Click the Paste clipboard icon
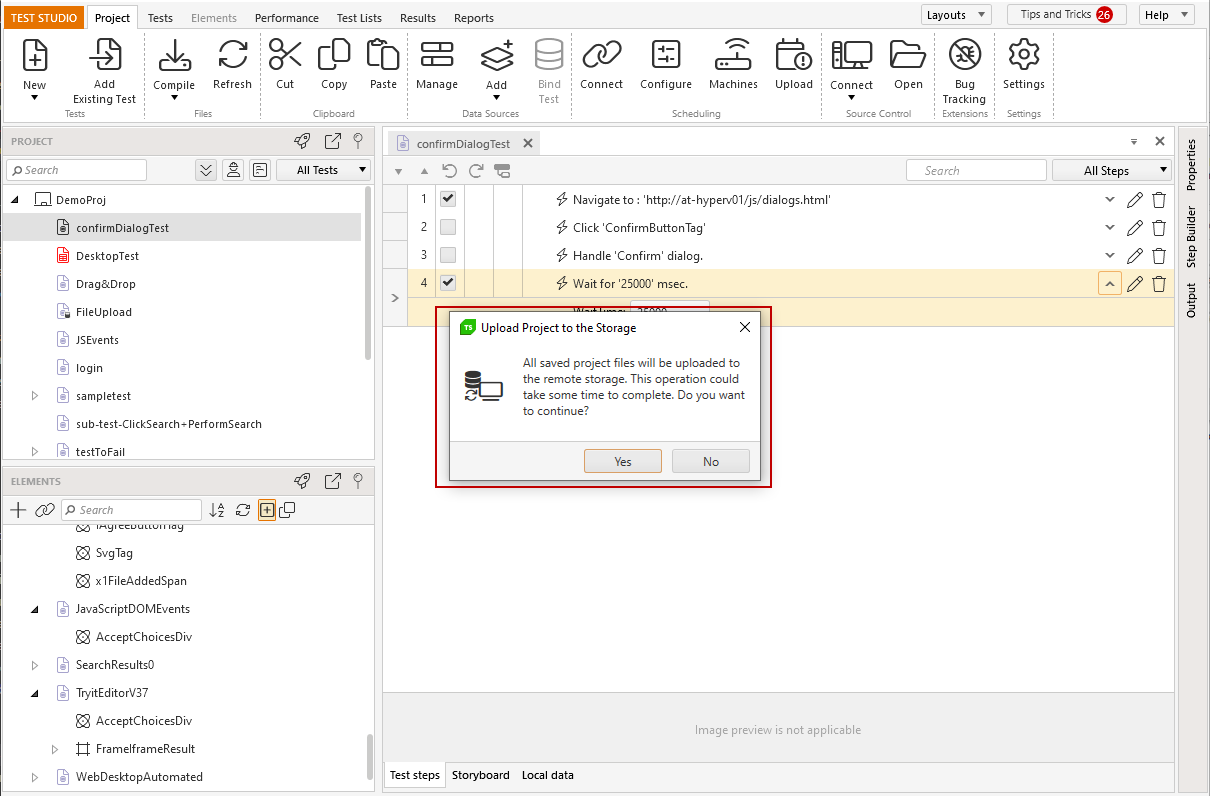The width and height of the screenshot is (1210, 796). coord(383,55)
